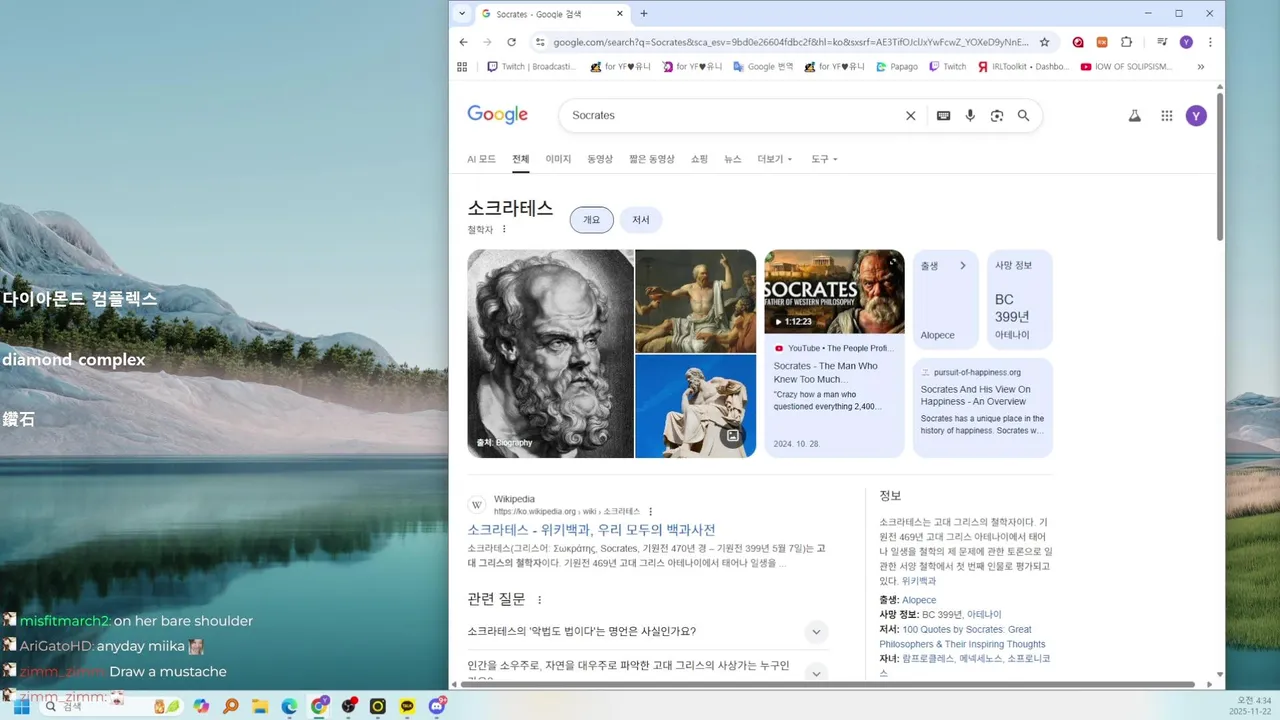The height and width of the screenshot is (720, 1280).
Task: Click the horizontal page scrollbar
Action: pyautogui.click(x=828, y=684)
